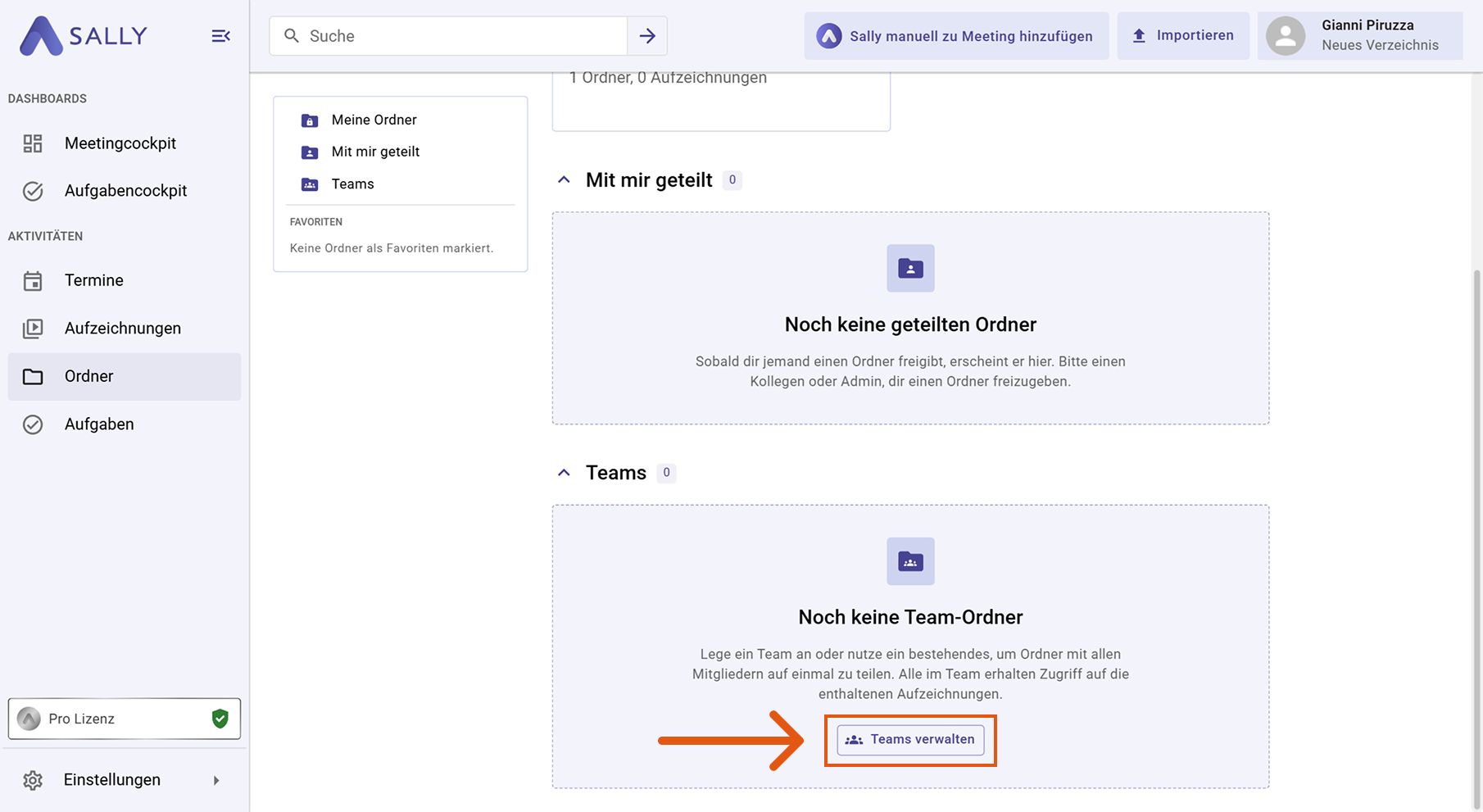The width and height of the screenshot is (1483, 812).
Task: Click the team folder icon in the empty state
Action: (910, 561)
